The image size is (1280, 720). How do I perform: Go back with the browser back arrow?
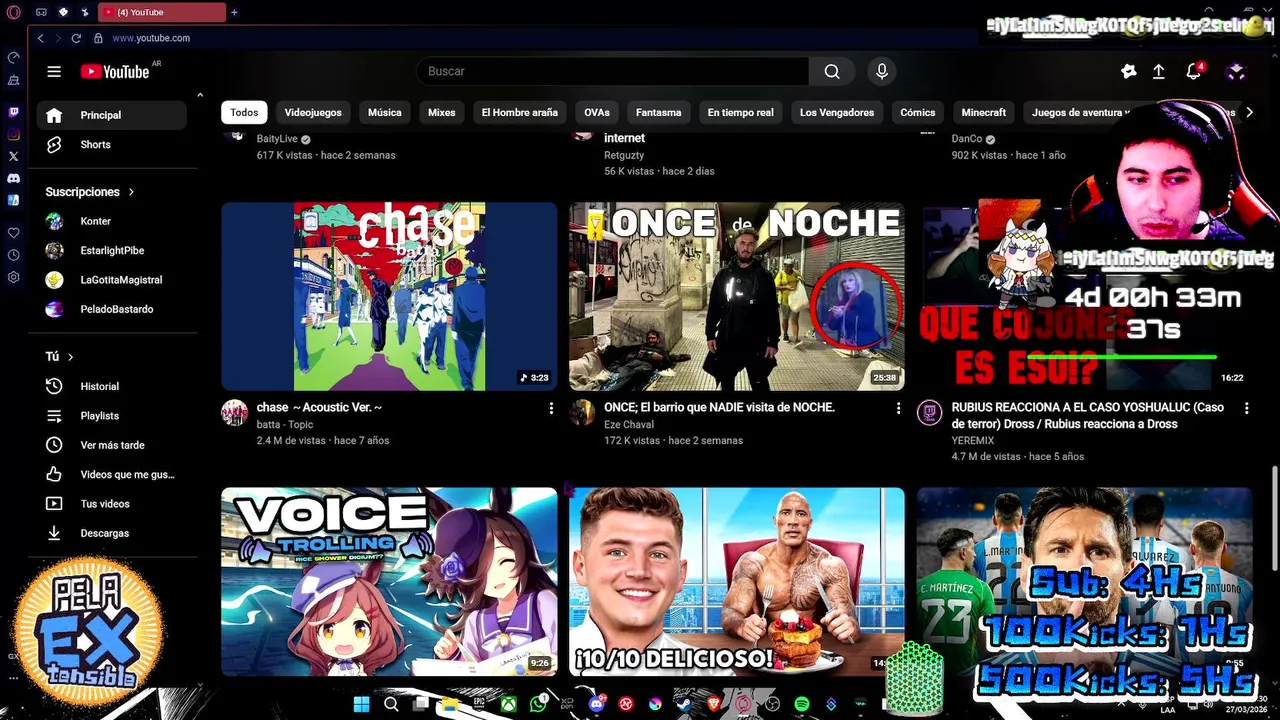(40, 38)
